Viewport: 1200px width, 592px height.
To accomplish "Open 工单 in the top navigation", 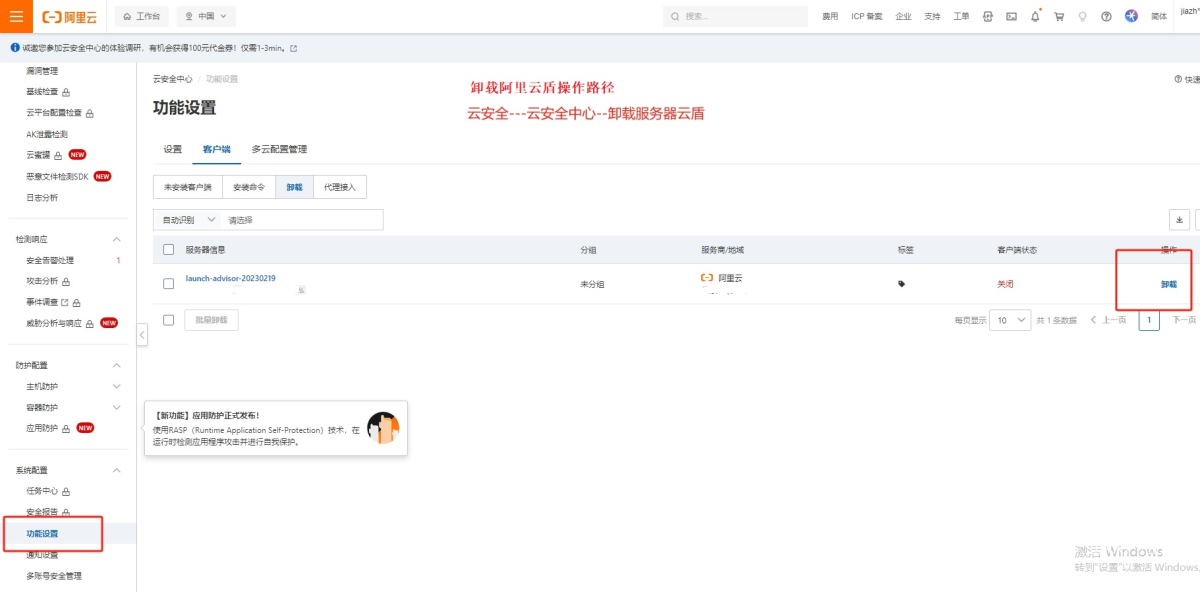I will pyautogui.click(x=961, y=16).
